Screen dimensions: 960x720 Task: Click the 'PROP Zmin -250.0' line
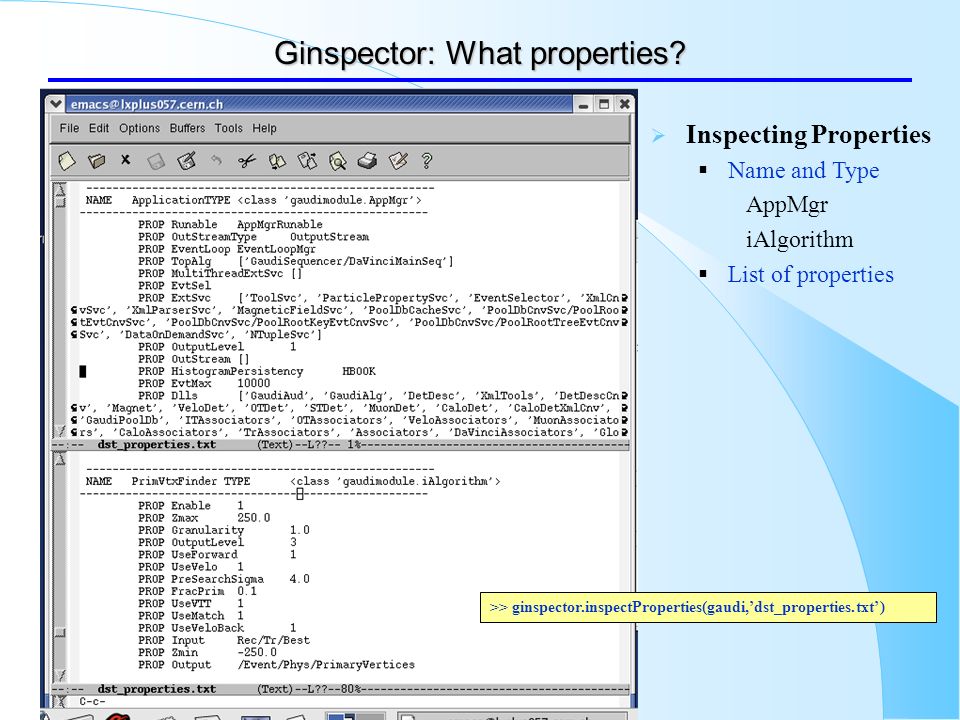point(208,653)
